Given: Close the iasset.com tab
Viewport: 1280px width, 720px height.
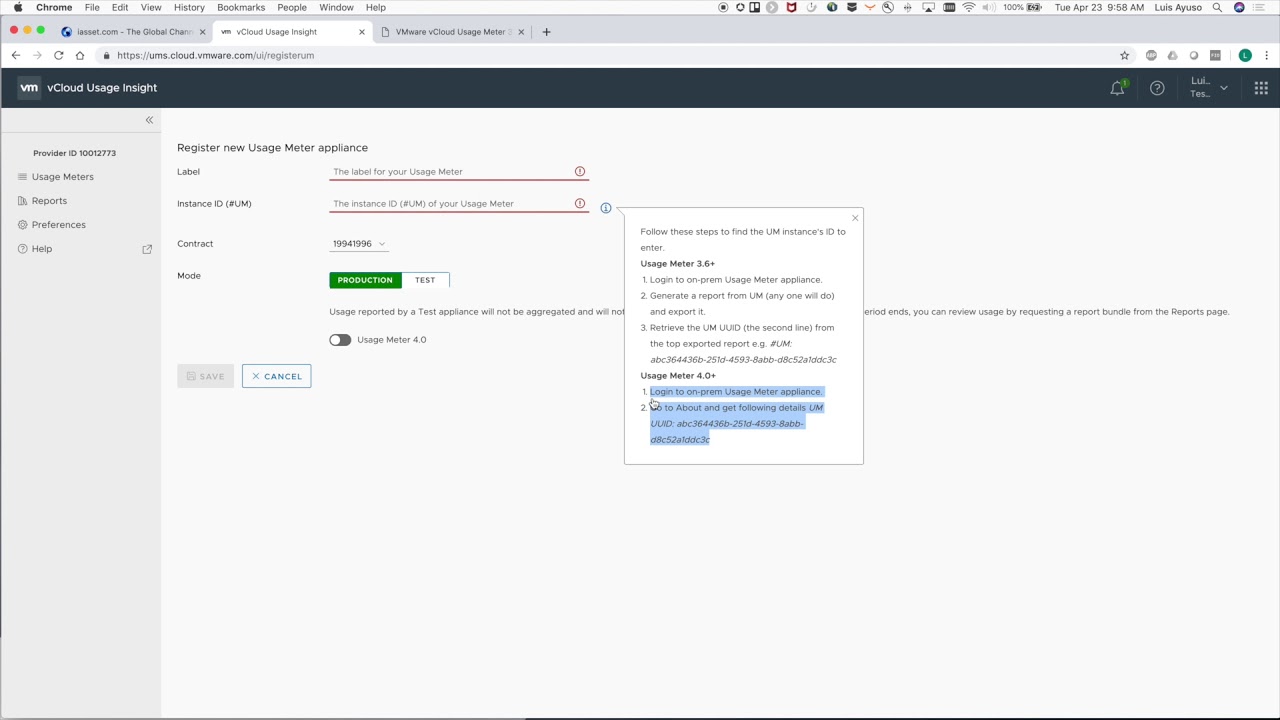Looking at the screenshot, I should click(x=202, y=32).
